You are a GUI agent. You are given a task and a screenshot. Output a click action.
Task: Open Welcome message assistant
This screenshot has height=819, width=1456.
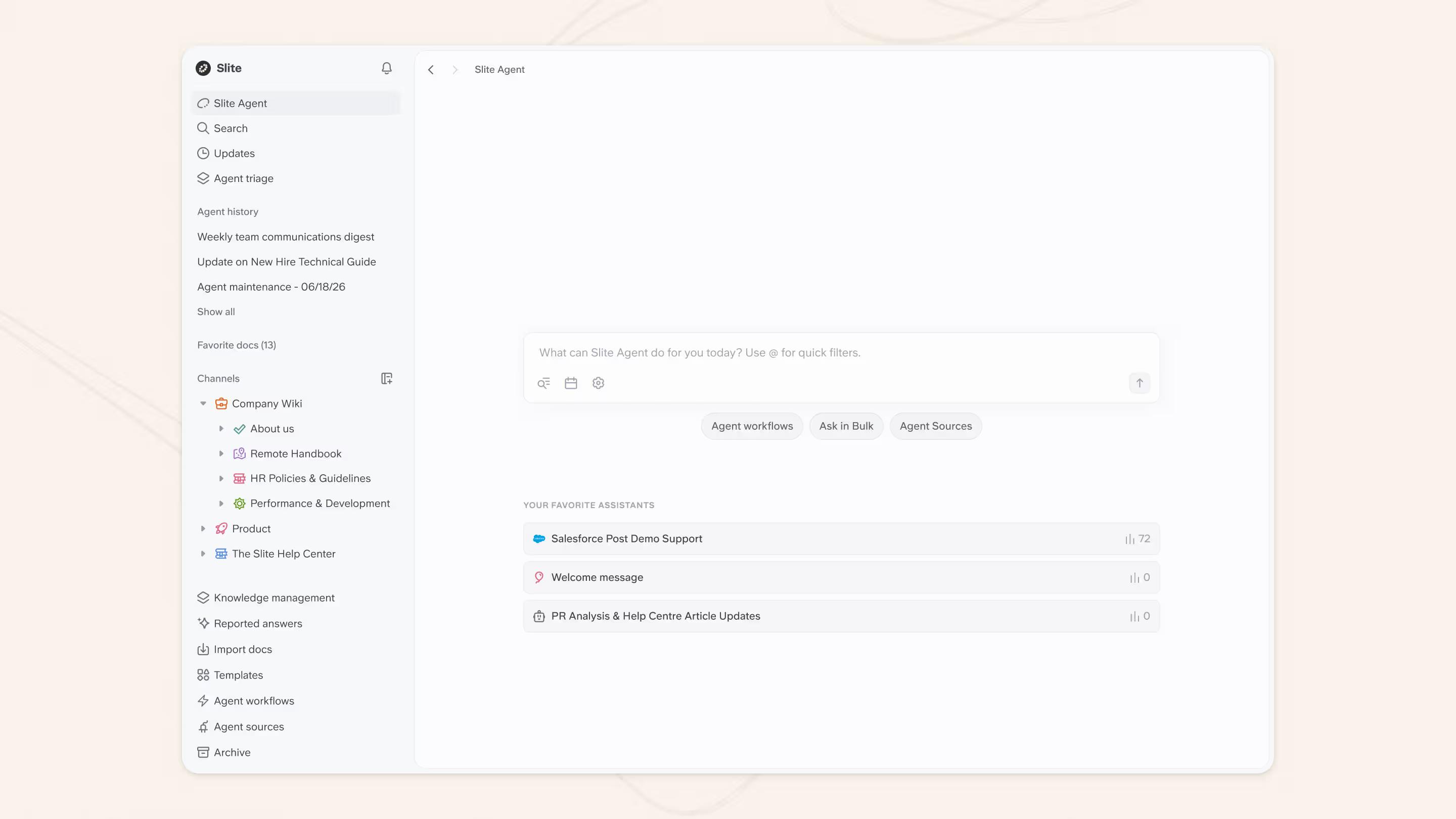(841, 577)
